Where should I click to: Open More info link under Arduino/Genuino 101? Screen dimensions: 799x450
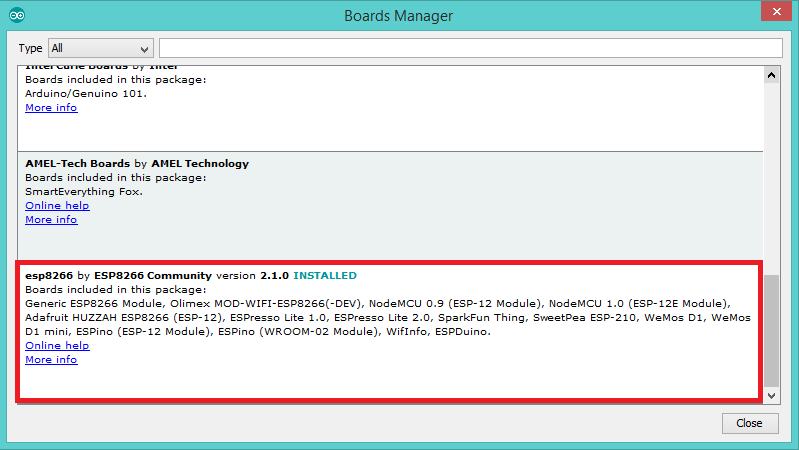pos(51,108)
